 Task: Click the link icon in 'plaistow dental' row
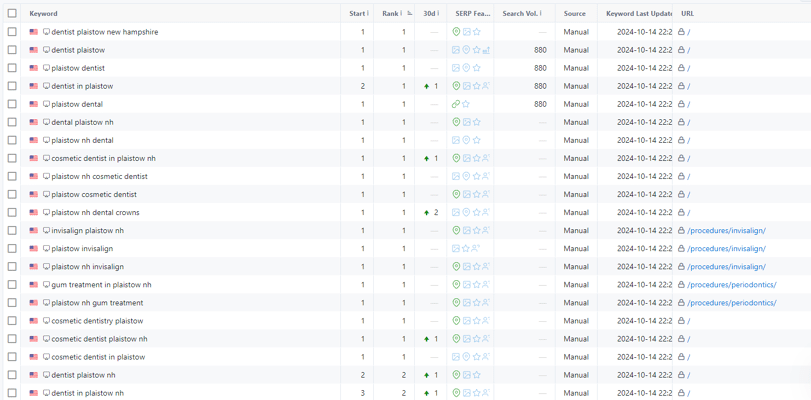click(x=456, y=104)
